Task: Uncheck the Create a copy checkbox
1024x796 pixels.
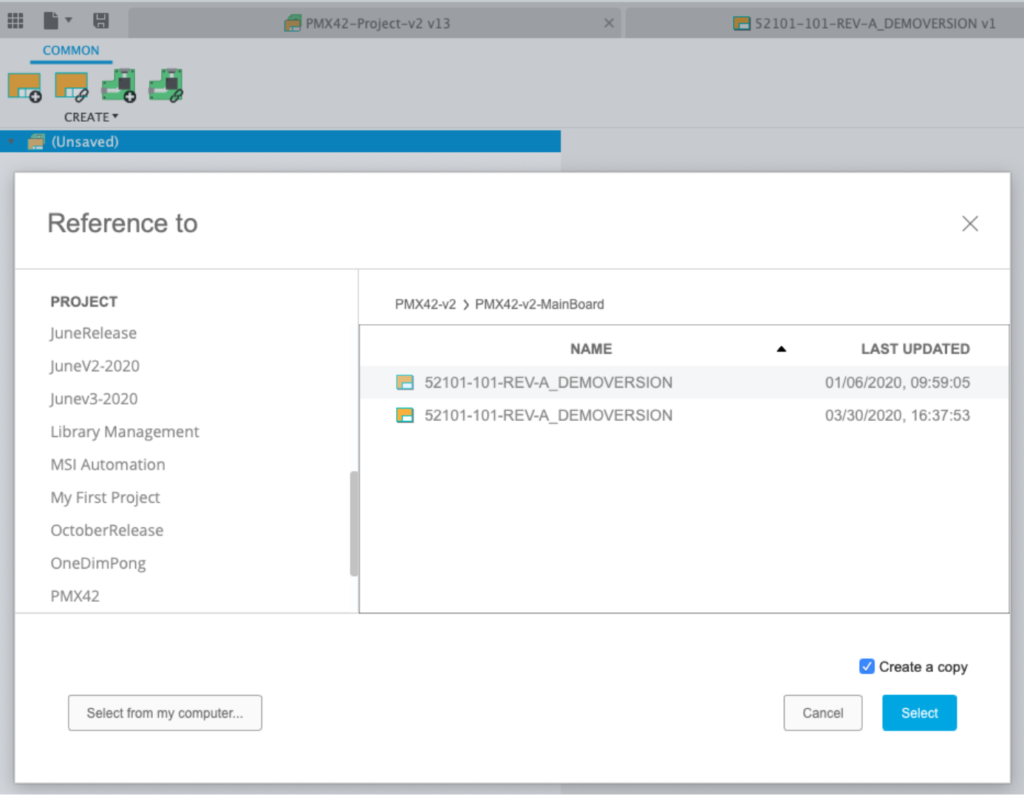Action: point(866,666)
